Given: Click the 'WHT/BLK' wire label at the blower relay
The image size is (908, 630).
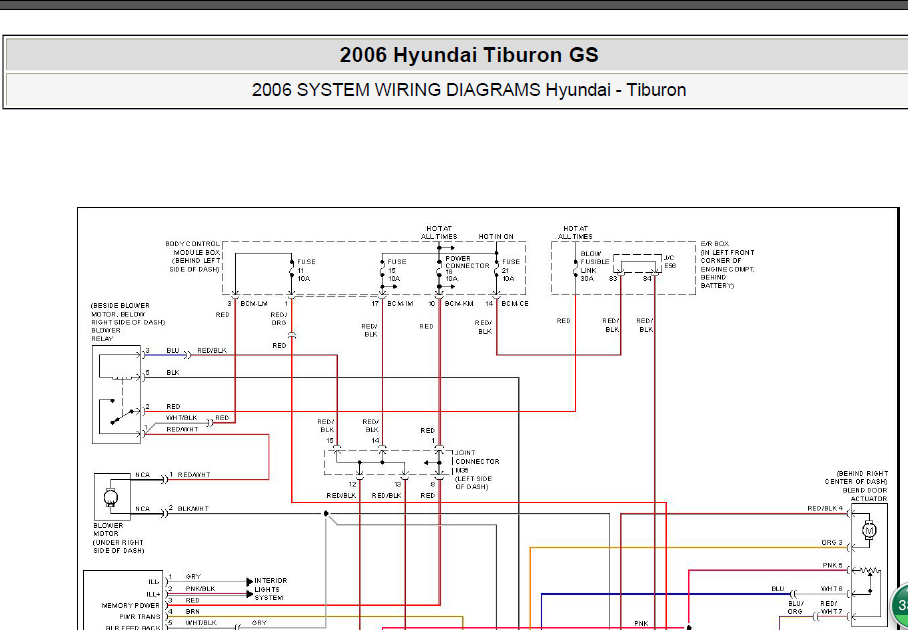Looking at the screenshot, I should 182,417.
